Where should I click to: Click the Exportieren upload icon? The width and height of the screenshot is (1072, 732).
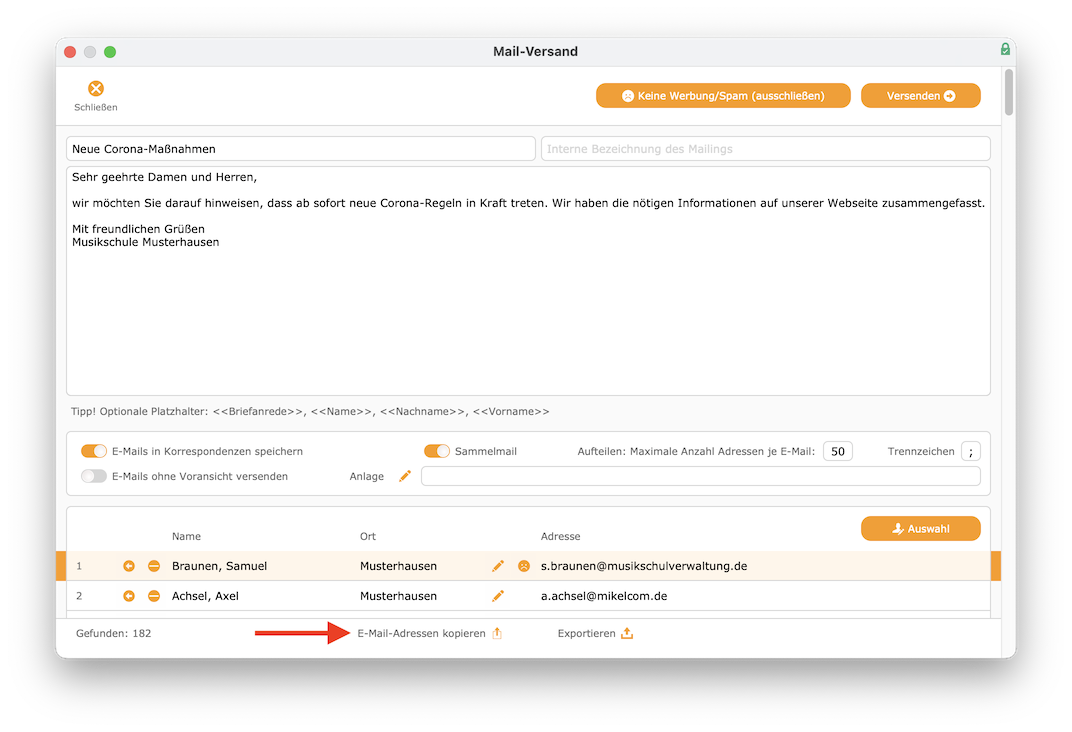(x=627, y=634)
